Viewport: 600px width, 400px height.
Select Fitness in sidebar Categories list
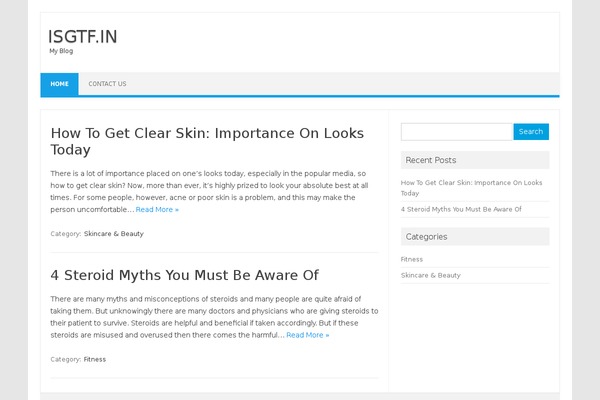tap(412, 259)
